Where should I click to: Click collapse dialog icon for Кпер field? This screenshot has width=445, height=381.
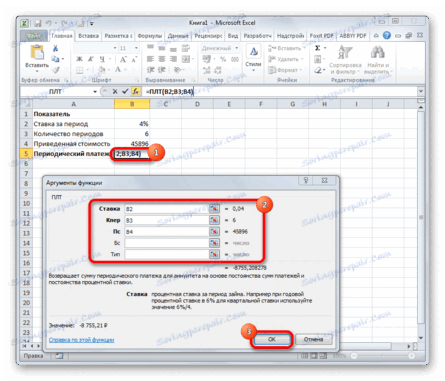tap(214, 220)
